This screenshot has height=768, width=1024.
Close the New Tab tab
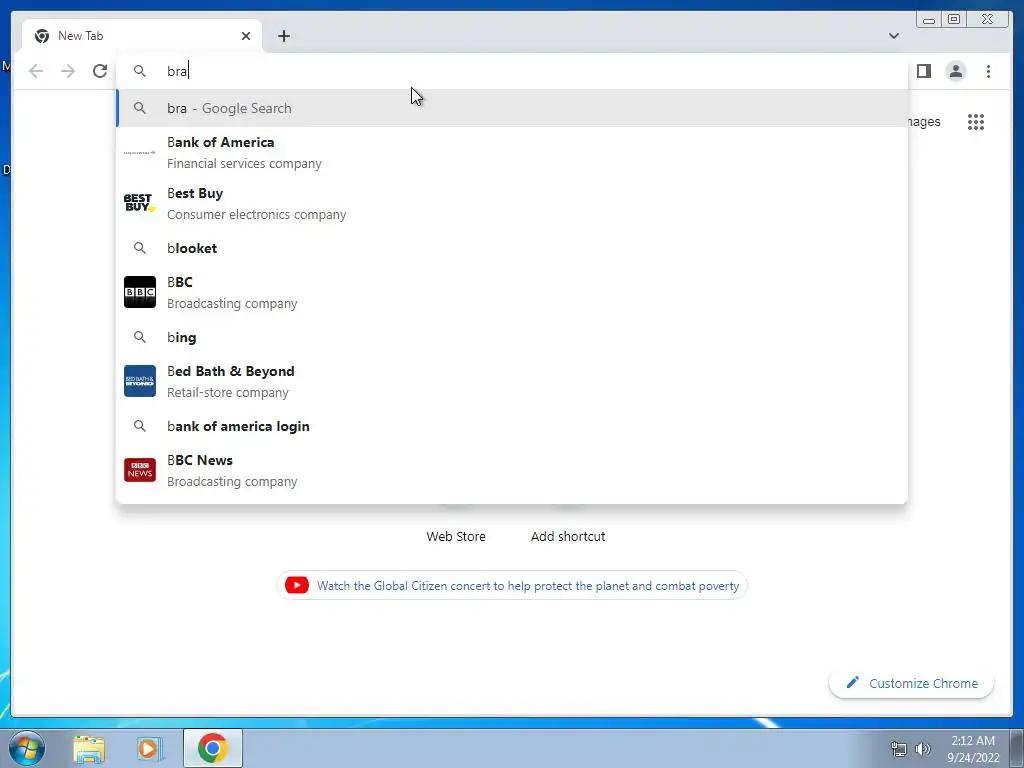[x=246, y=36]
